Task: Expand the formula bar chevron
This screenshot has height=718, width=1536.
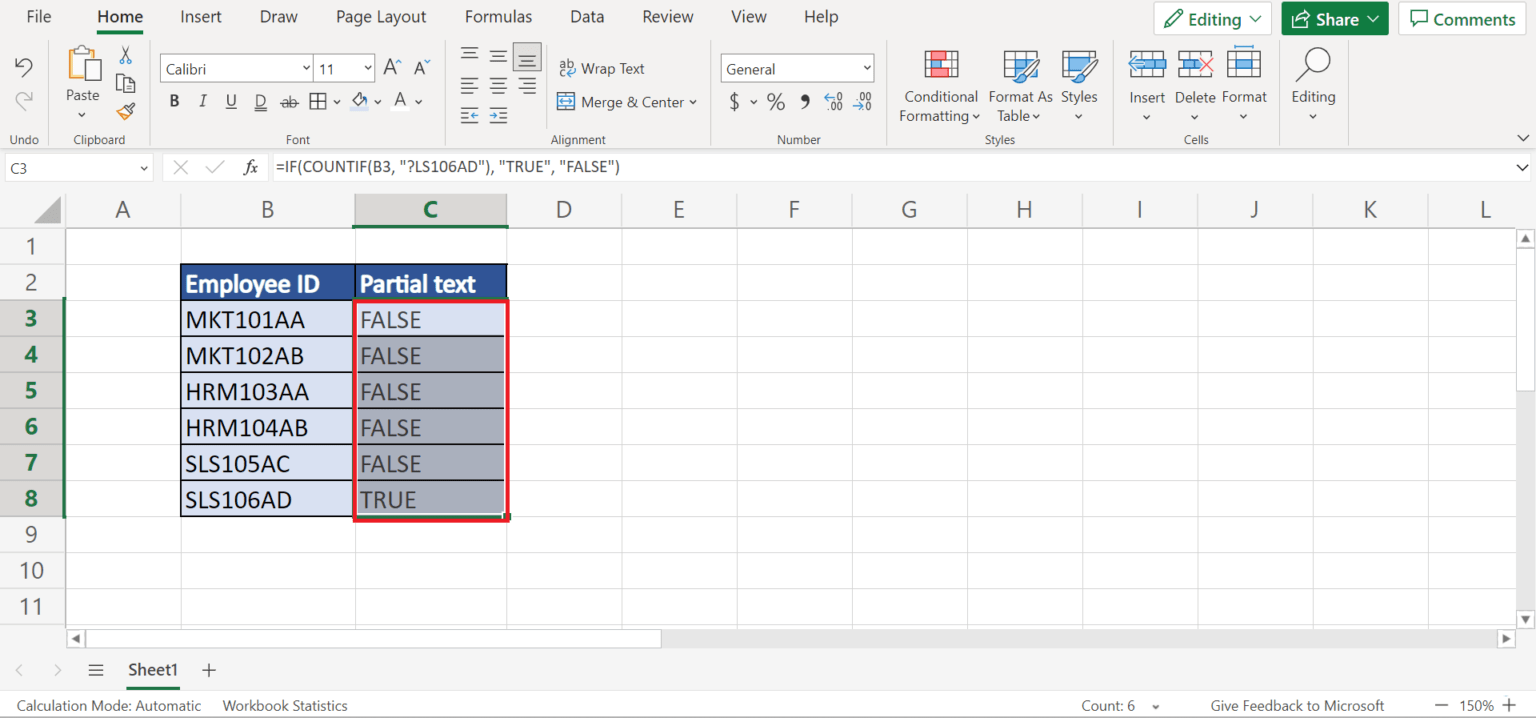Action: (x=1522, y=168)
